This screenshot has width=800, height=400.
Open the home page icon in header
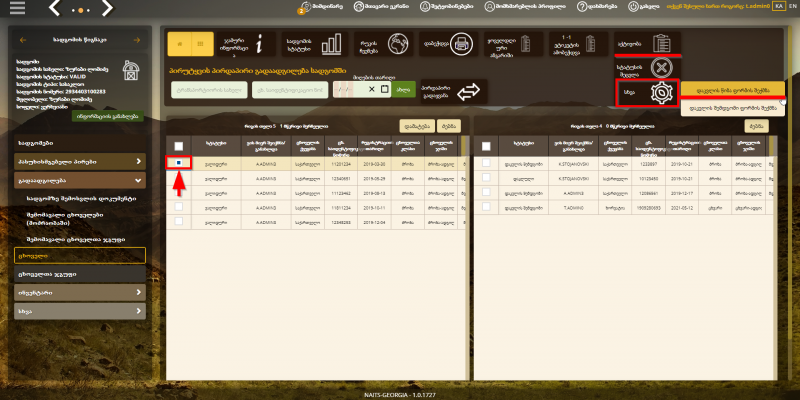click(x=382, y=7)
